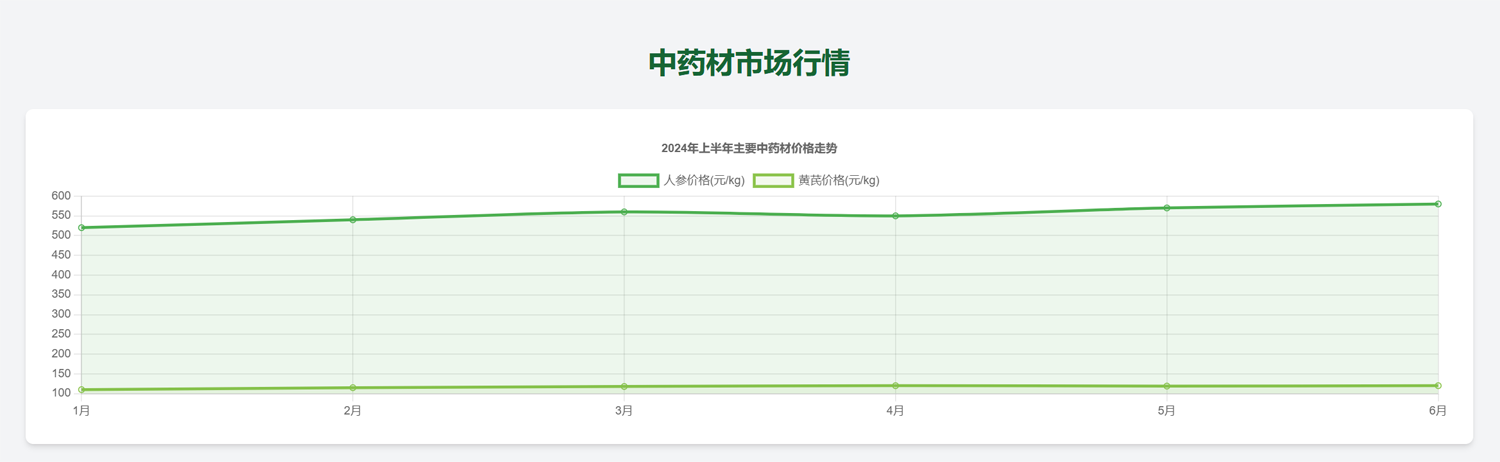Select the 人参 data point for 1月
Screen dimensions: 1500x462
click(x=82, y=228)
